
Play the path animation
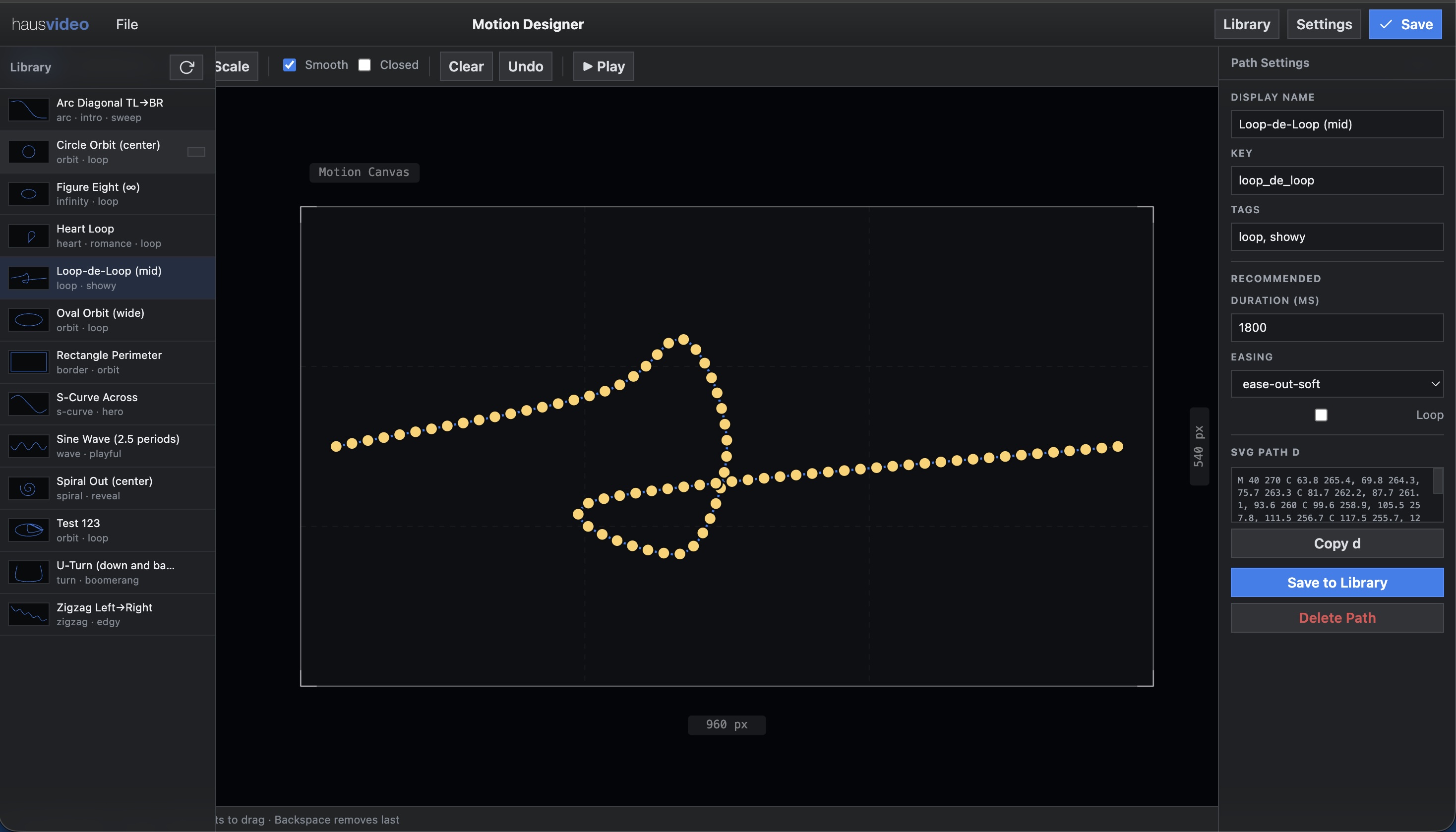(x=603, y=66)
